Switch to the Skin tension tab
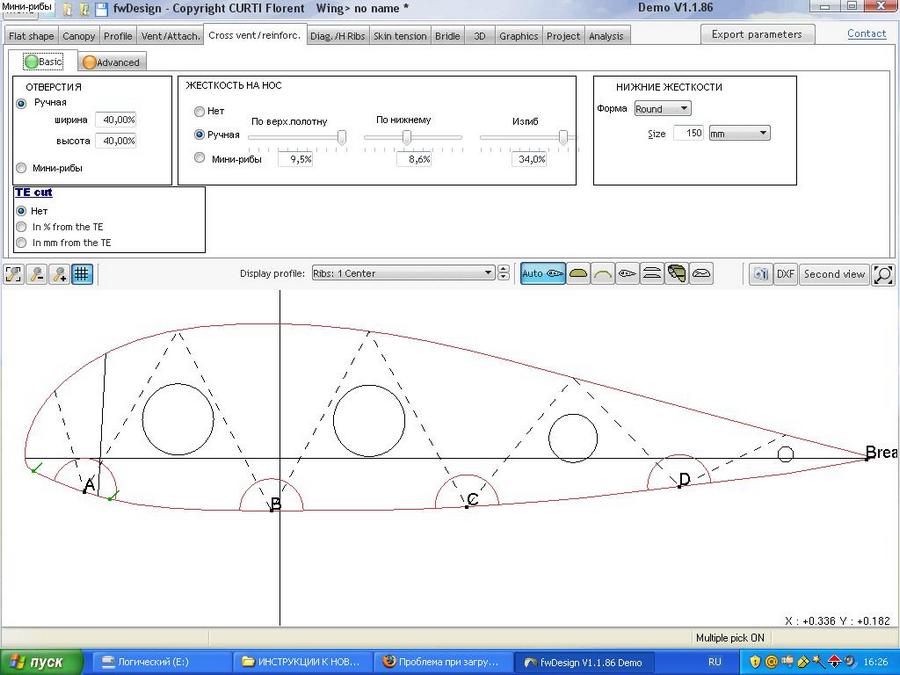 [x=400, y=36]
